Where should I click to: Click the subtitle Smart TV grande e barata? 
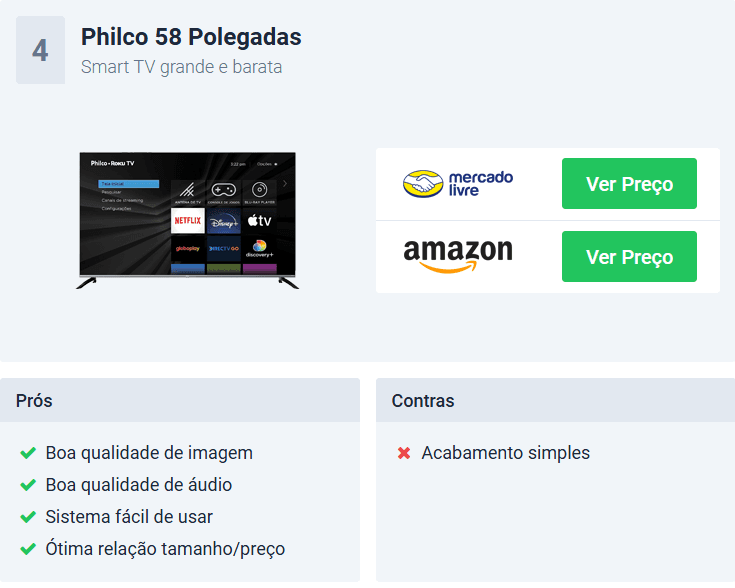(181, 67)
